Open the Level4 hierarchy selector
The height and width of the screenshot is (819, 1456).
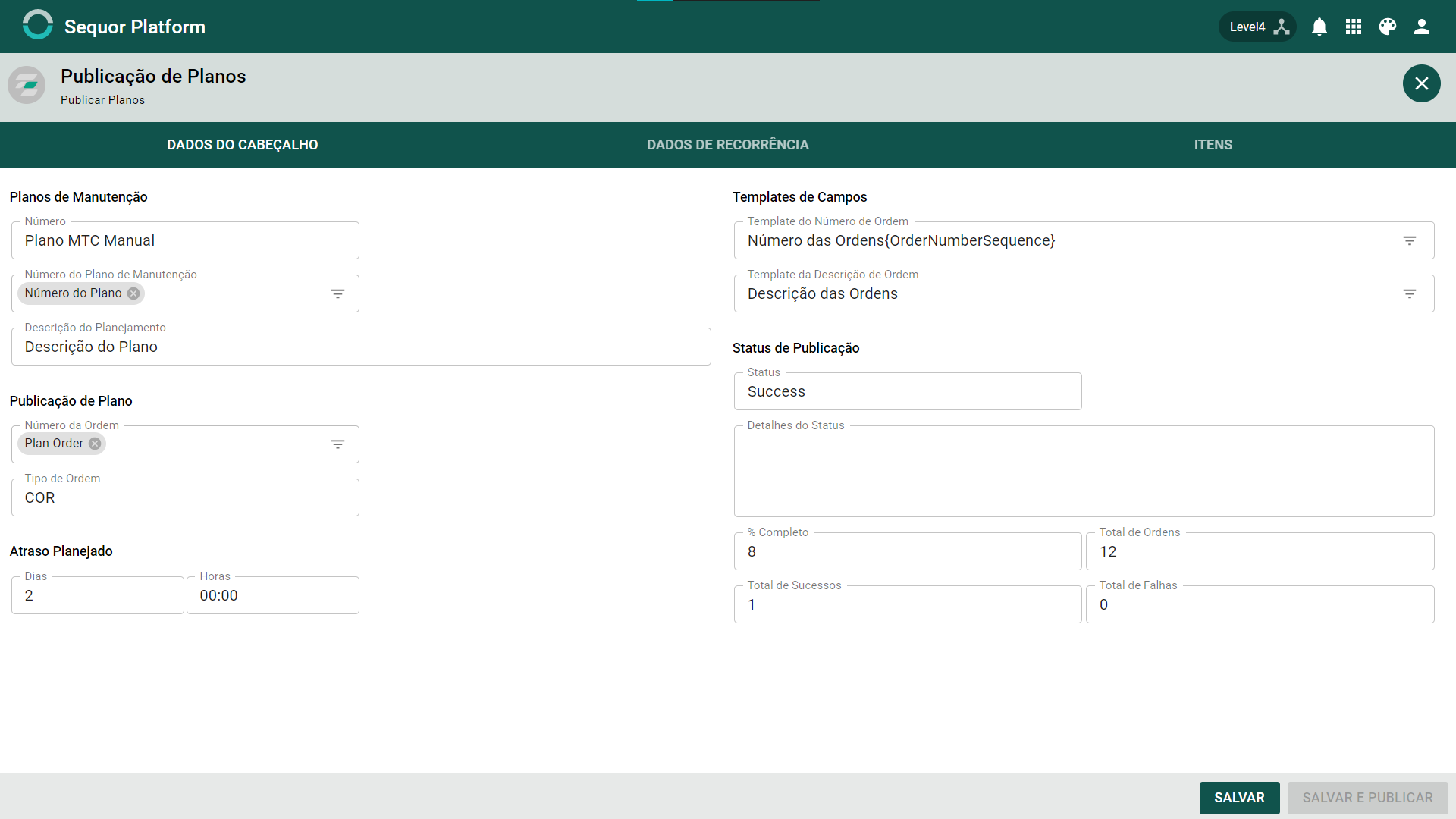[x=1257, y=27]
